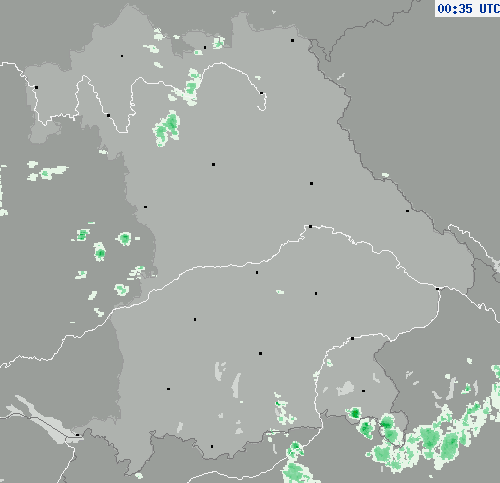
Task: Click the 00:35 UTC timestamp label
Action: (x=468, y=8)
